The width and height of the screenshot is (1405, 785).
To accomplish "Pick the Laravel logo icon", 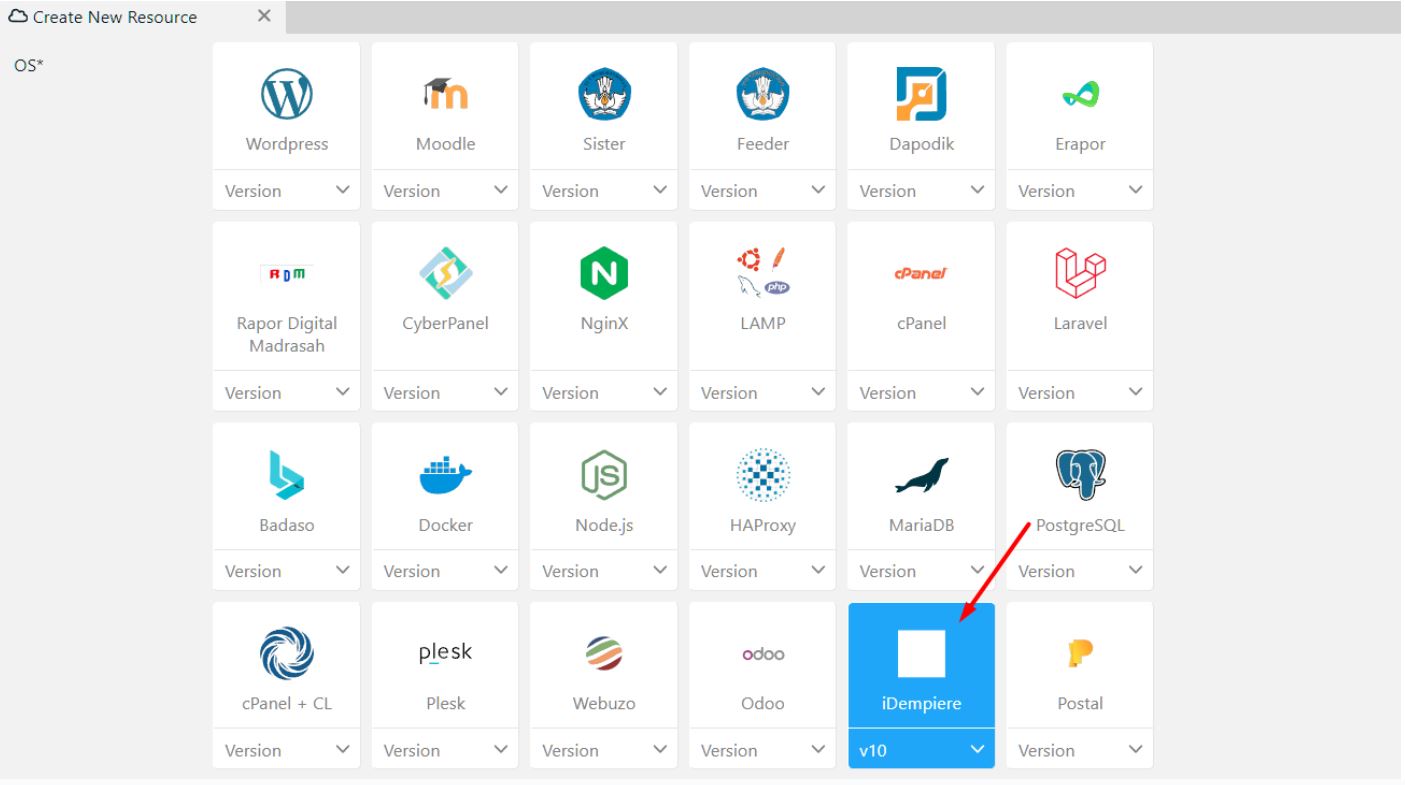I will [x=1079, y=274].
